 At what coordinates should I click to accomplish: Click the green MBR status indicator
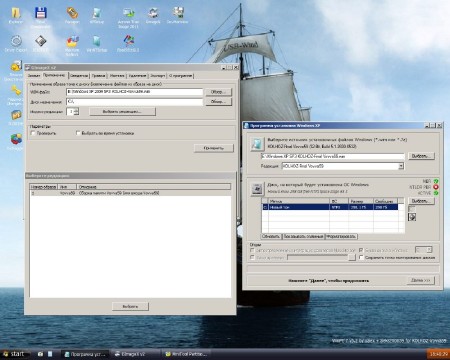pyautogui.click(x=436, y=181)
